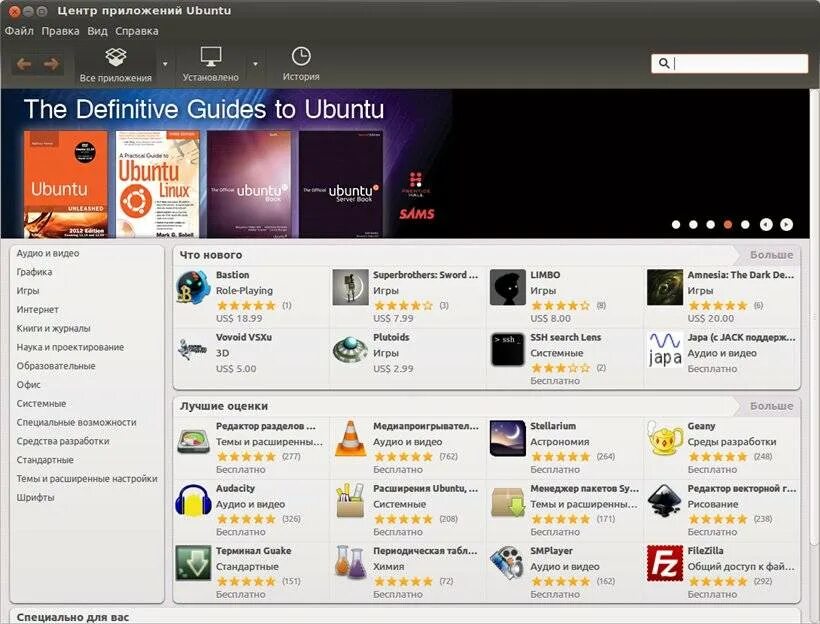Show the Installed (Установлено) view
The width and height of the screenshot is (820, 624).
point(211,65)
